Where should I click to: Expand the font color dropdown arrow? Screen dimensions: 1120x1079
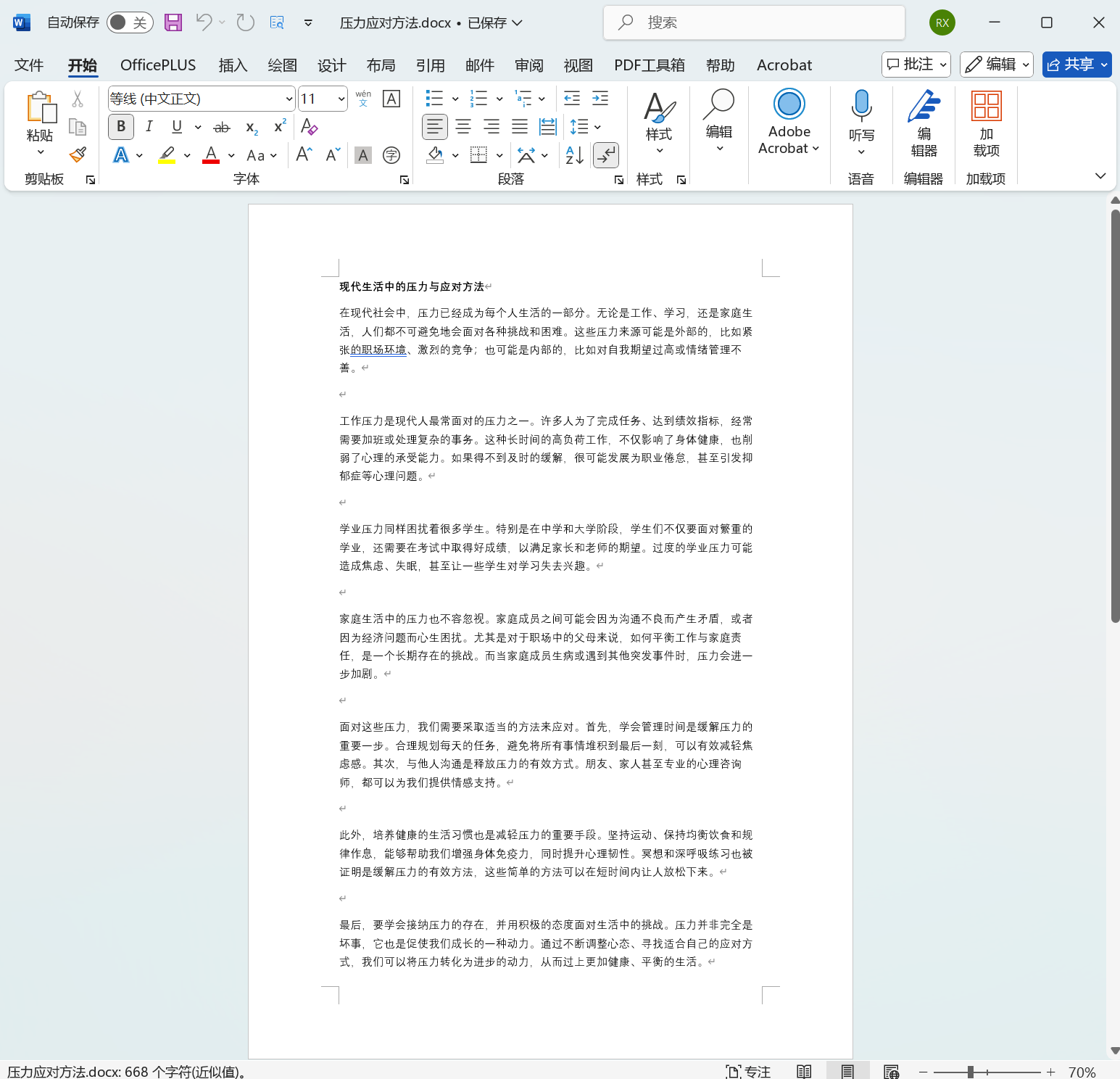pos(231,155)
